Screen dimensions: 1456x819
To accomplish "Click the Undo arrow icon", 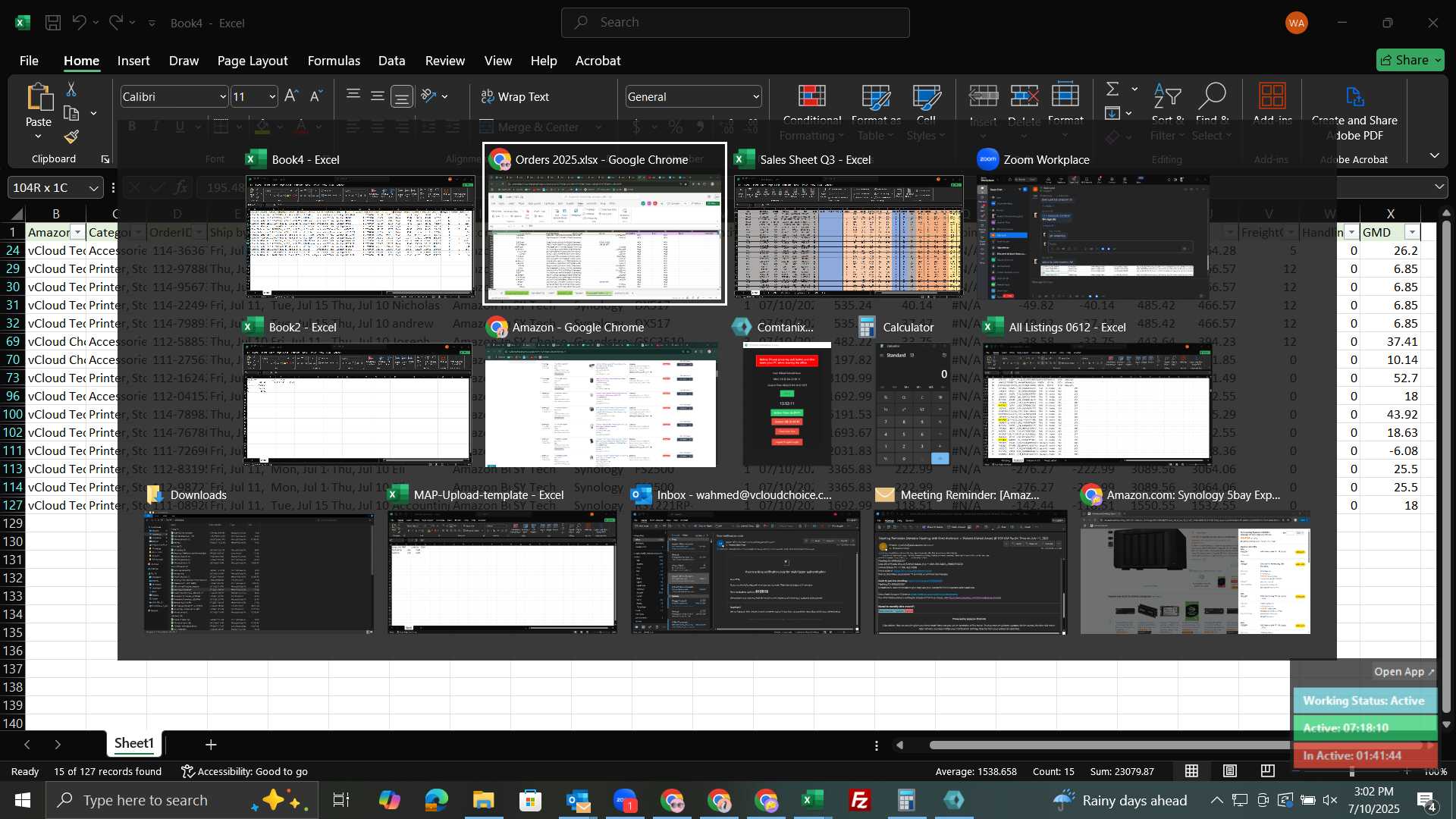I will coord(79,23).
